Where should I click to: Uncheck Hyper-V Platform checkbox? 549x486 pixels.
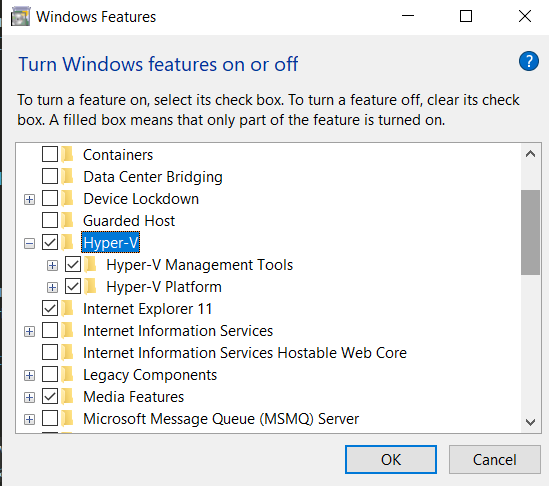pos(73,286)
